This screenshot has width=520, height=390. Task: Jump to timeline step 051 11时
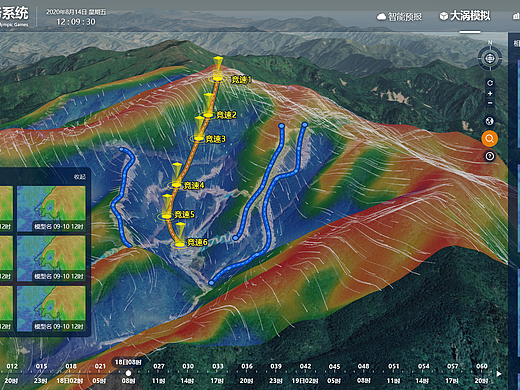(393, 373)
